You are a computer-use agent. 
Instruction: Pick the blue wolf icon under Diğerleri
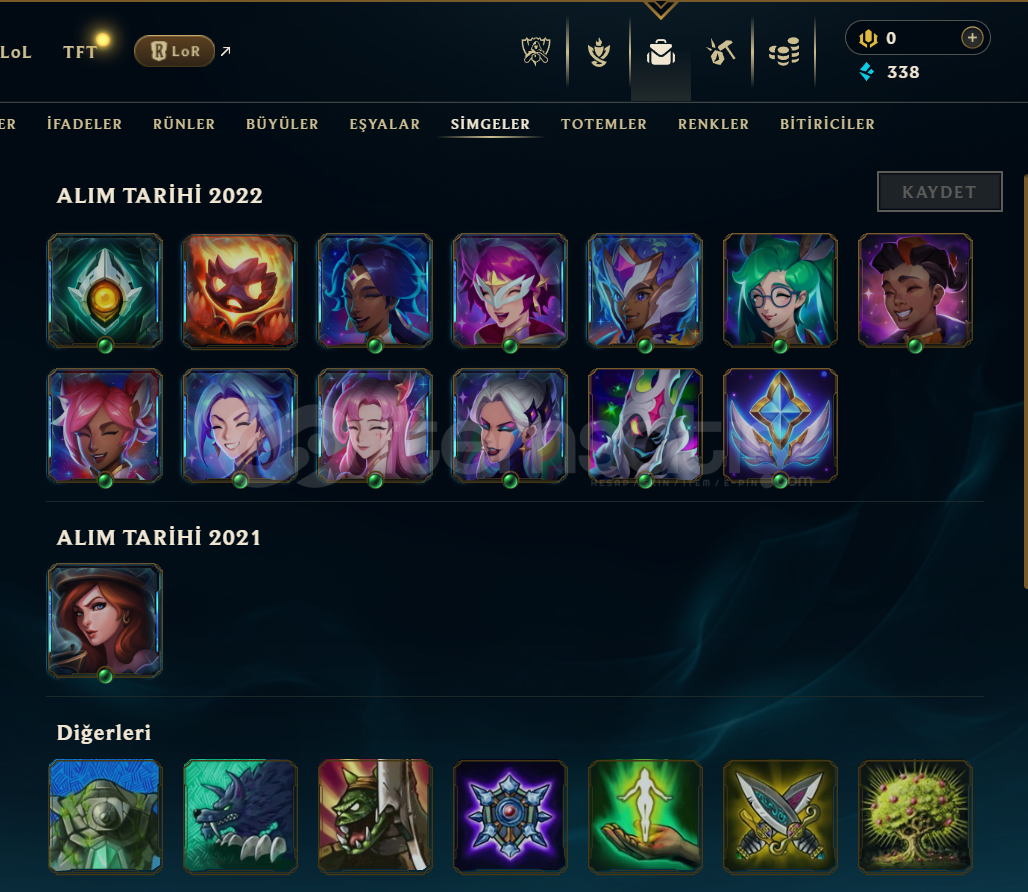pos(240,817)
